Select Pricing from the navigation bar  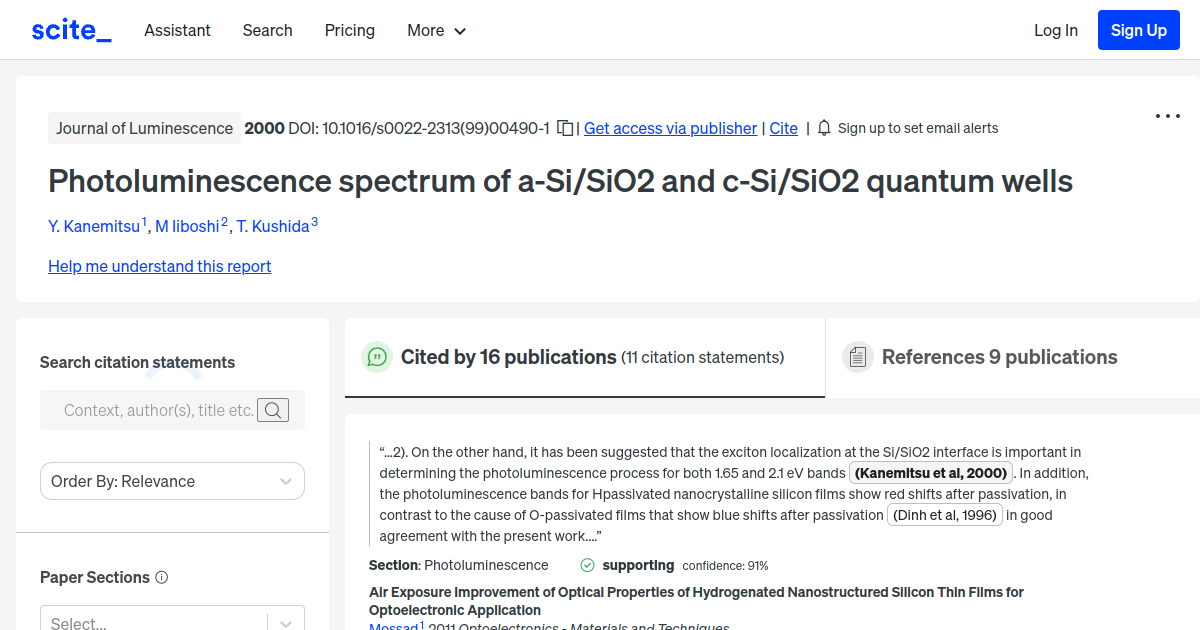[x=349, y=30]
